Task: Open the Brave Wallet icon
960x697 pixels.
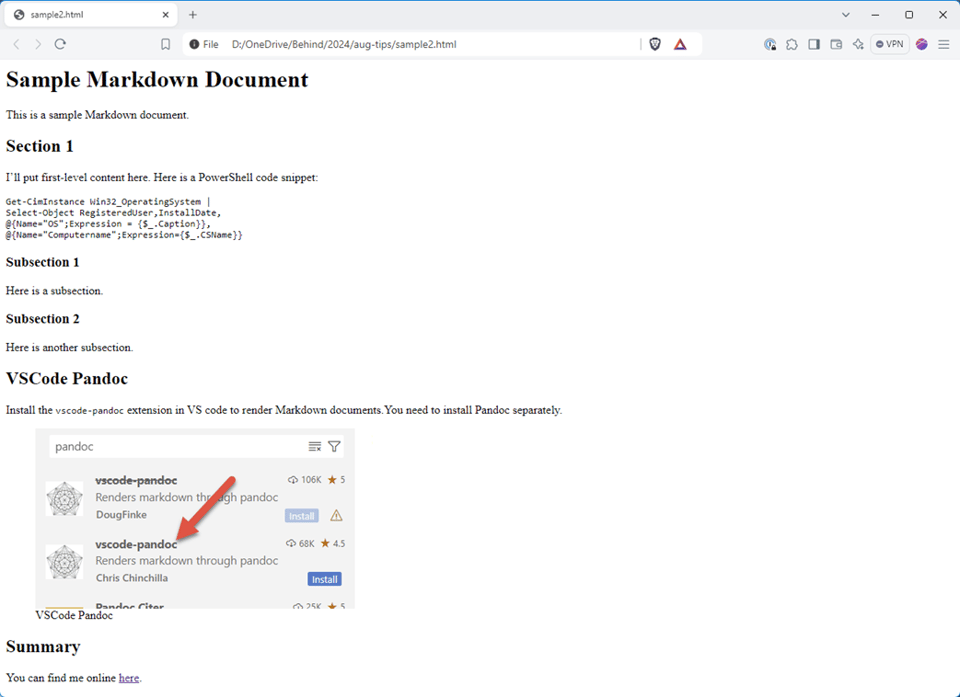Action: point(836,44)
